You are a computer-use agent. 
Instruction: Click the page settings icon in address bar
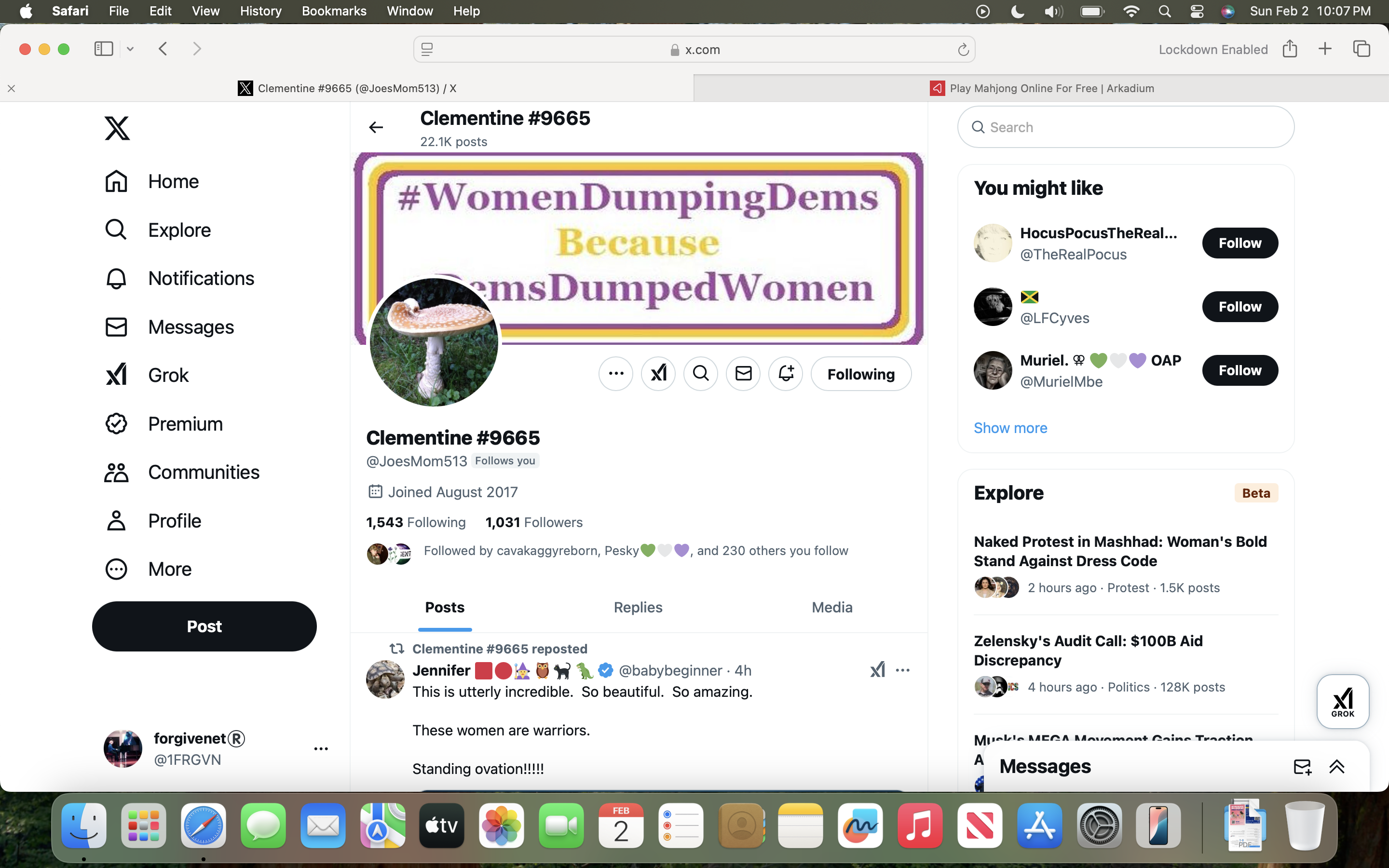coord(427,50)
